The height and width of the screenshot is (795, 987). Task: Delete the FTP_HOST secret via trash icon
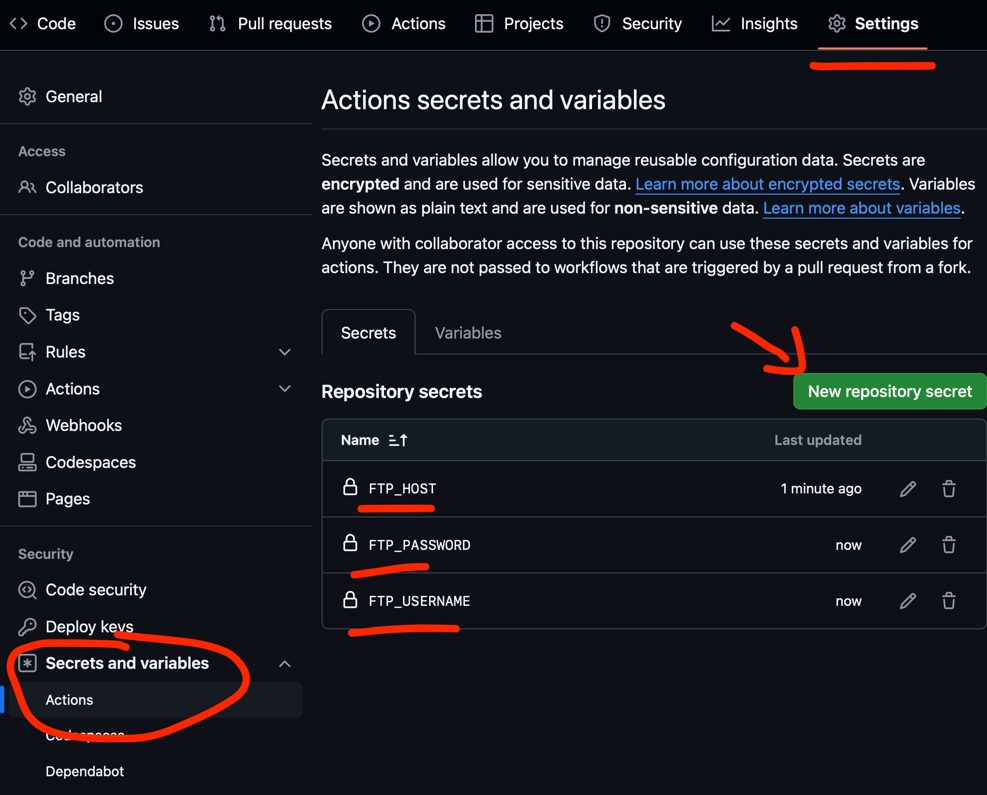point(948,489)
